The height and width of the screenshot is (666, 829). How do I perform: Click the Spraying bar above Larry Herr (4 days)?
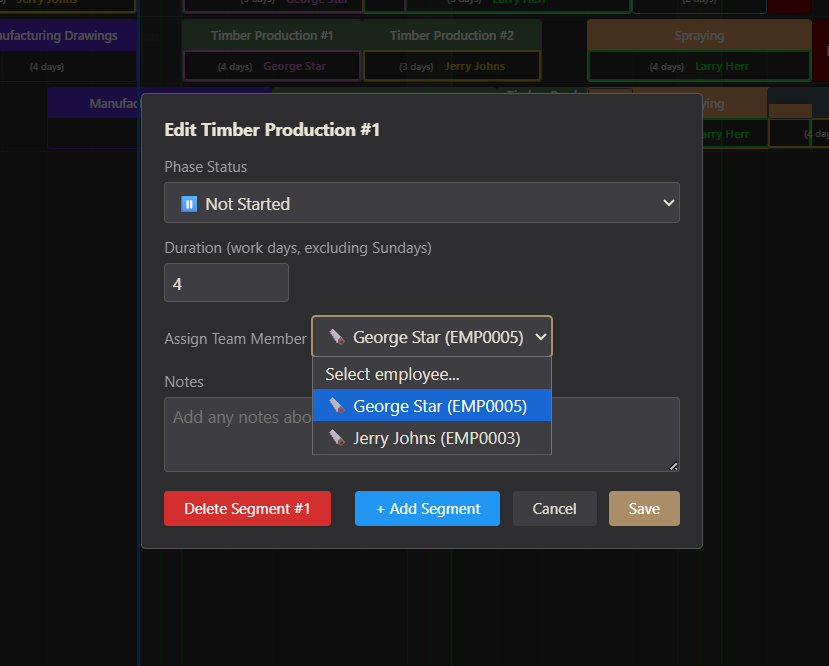point(698,36)
